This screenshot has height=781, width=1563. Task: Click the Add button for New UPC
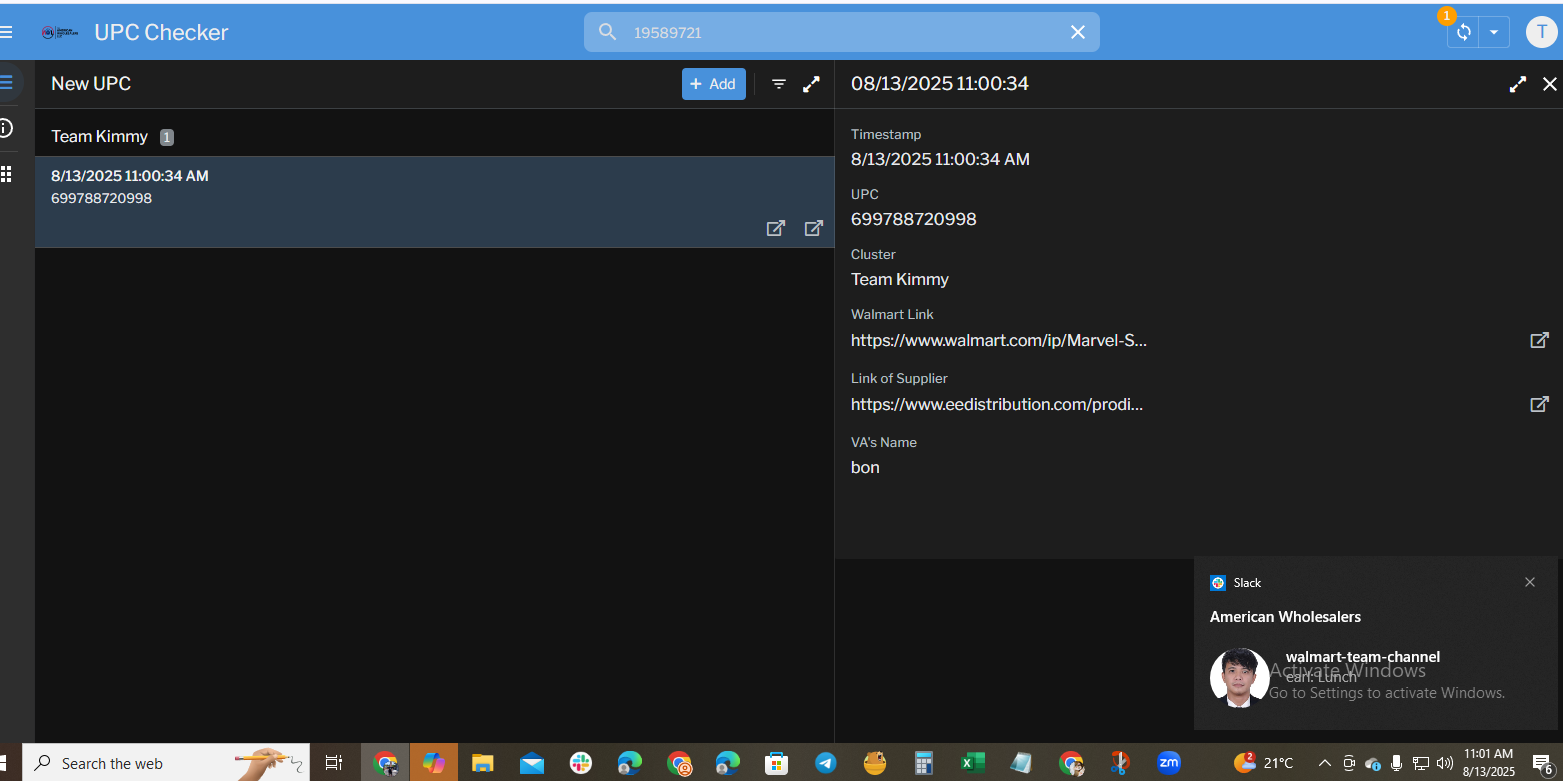pyautogui.click(x=713, y=84)
